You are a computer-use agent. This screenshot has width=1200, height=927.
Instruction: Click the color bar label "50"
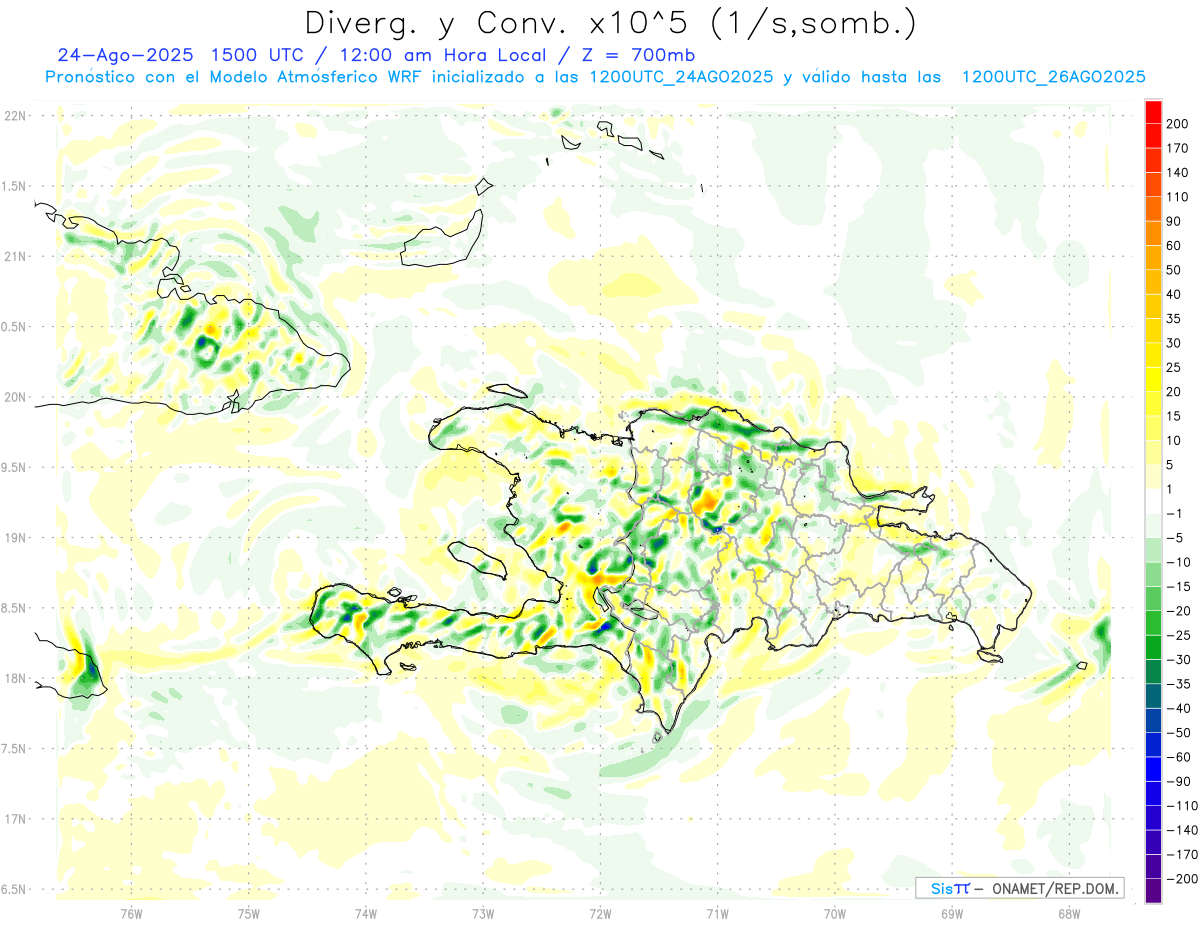coord(1174,270)
